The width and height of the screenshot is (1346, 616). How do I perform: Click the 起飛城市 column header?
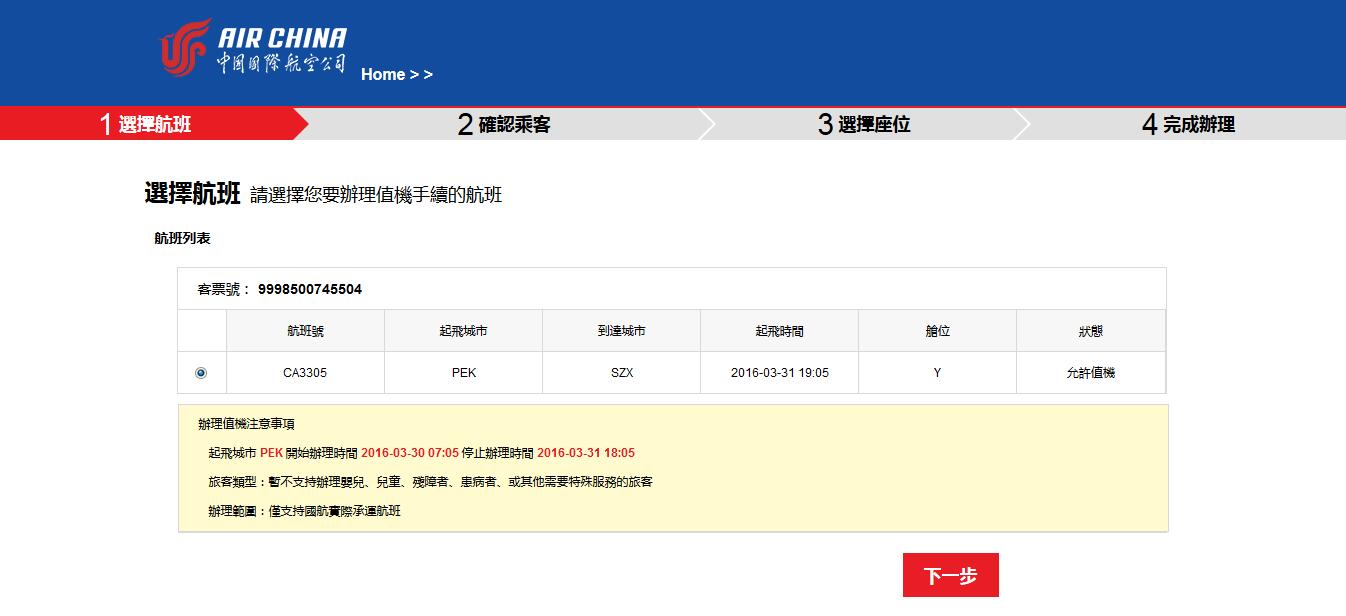click(x=463, y=331)
